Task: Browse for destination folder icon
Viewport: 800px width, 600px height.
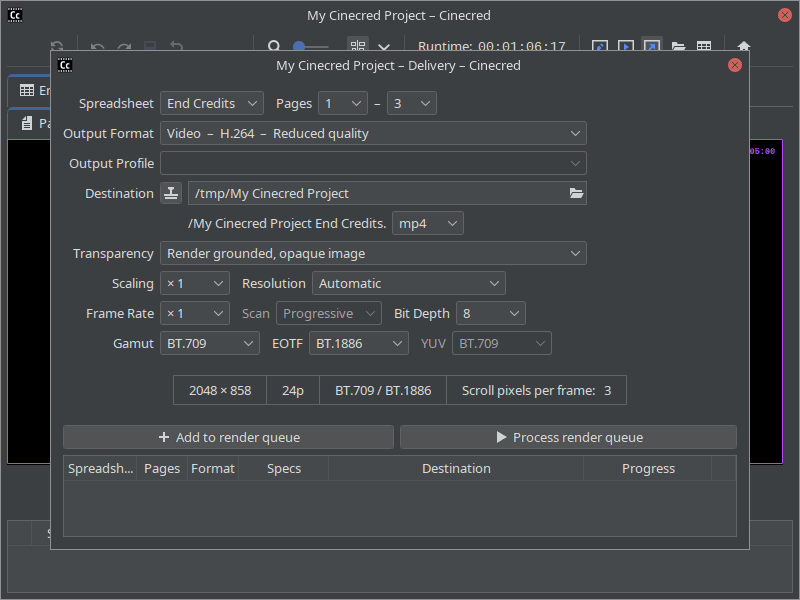Action: (x=576, y=193)
